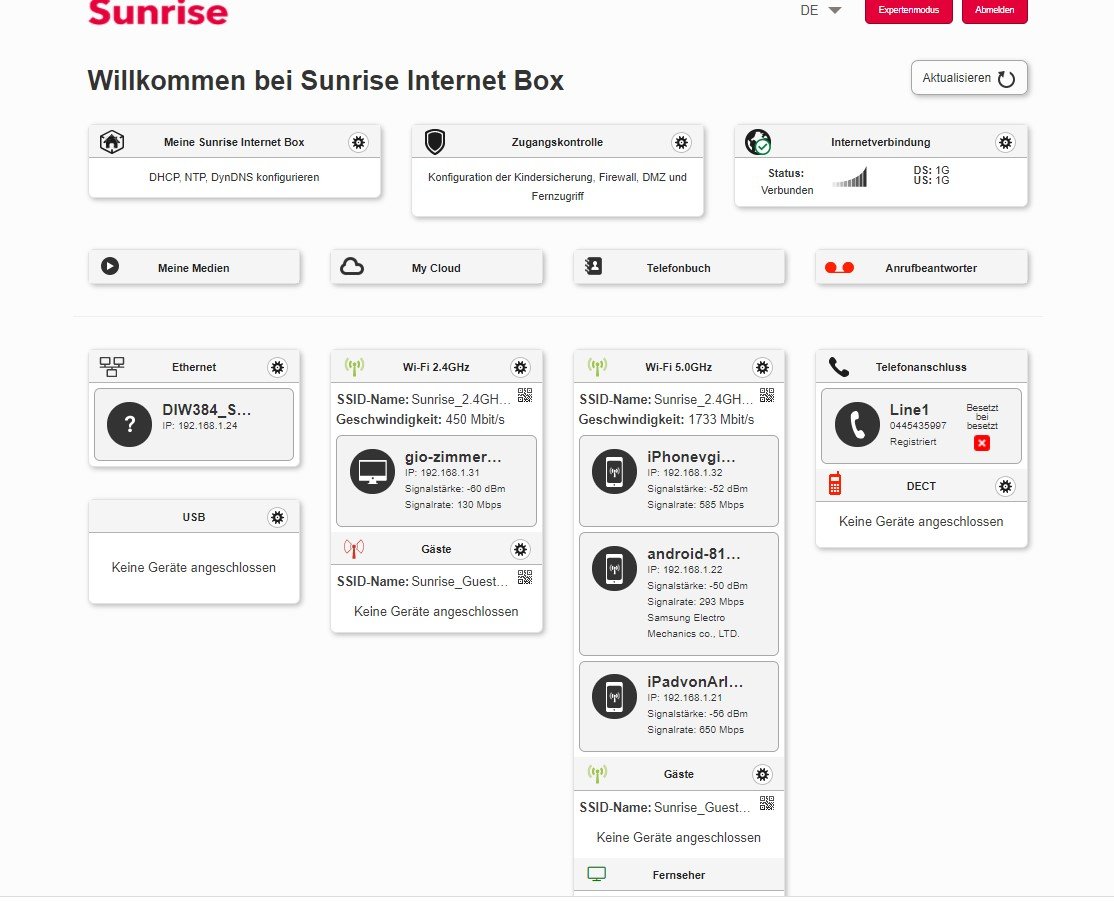1114x902 pixels.
Task: Click the red antenna icon of 2.4GHz Gäste
Action: (x=354, y=548)
